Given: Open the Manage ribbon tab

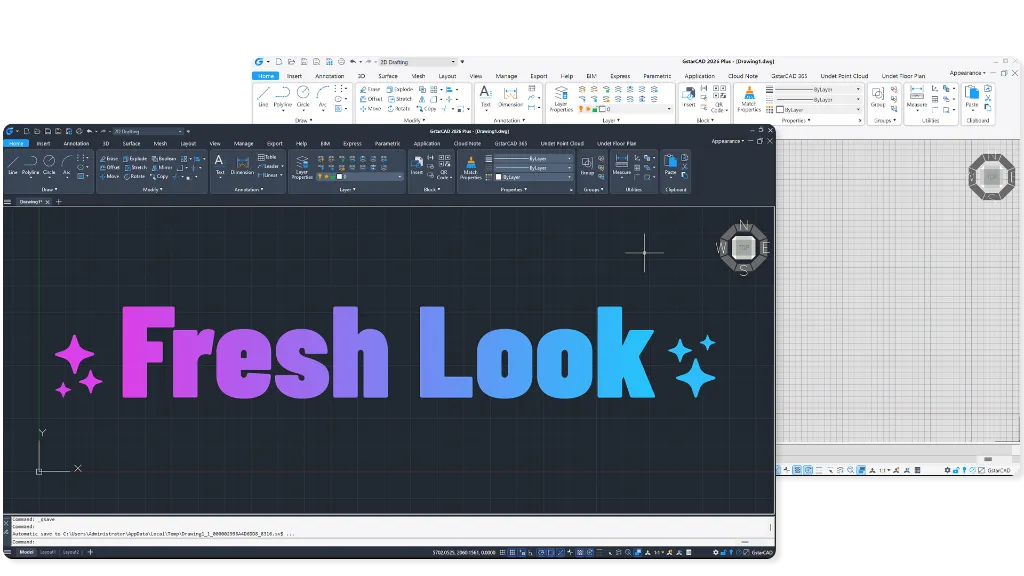Looking at the screenshot, I should [x=244, y=144].
